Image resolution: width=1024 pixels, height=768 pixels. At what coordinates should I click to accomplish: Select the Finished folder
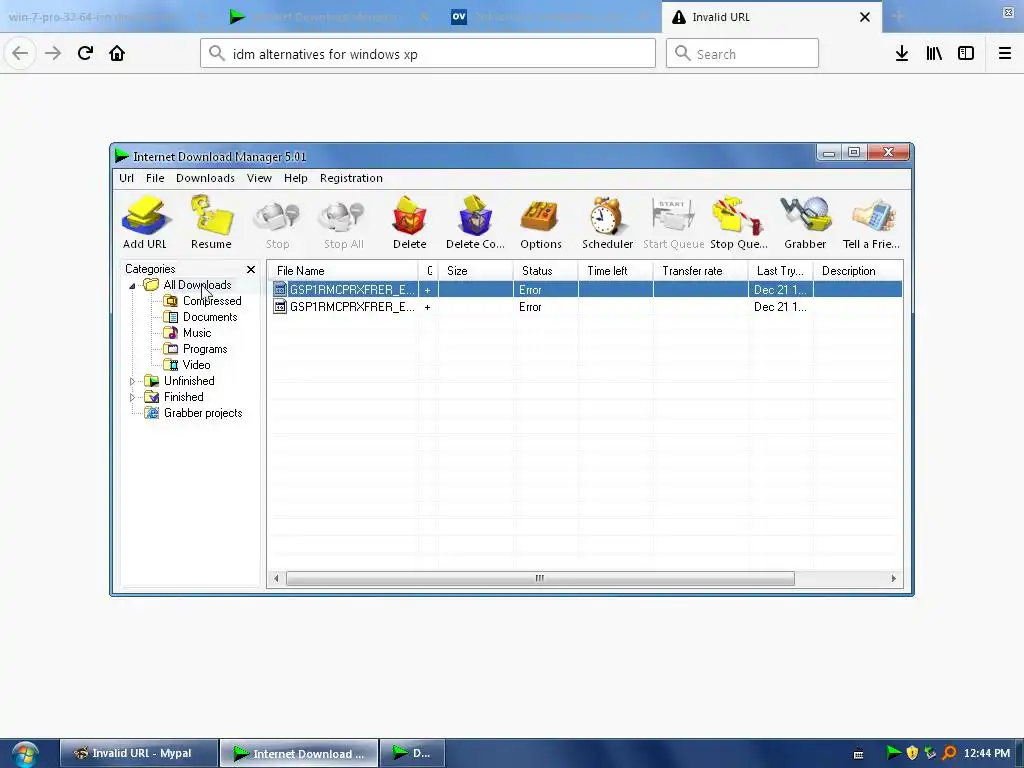184,397
